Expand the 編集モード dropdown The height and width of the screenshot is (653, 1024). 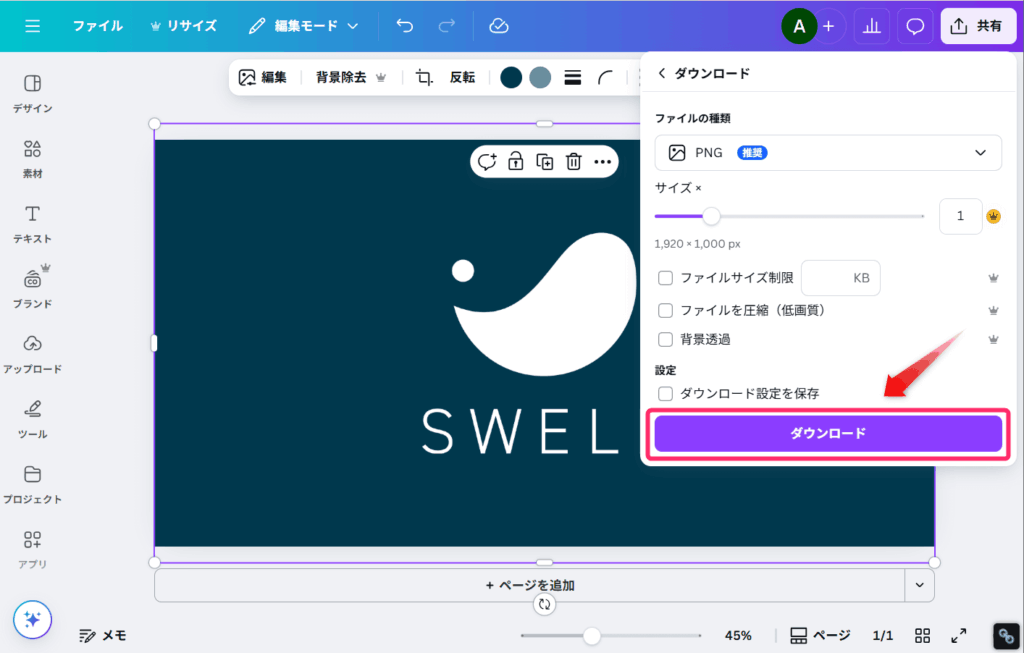coord(304,26)
